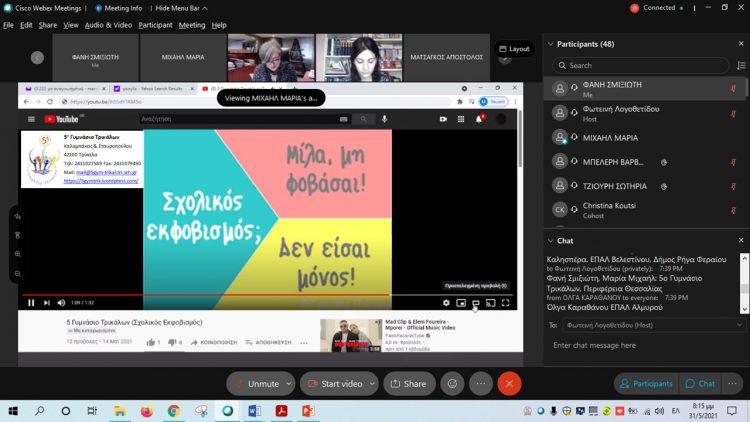The height and width of the screenshot is (422, 750).
Task: Like the YouTube video
Action: 152,342
